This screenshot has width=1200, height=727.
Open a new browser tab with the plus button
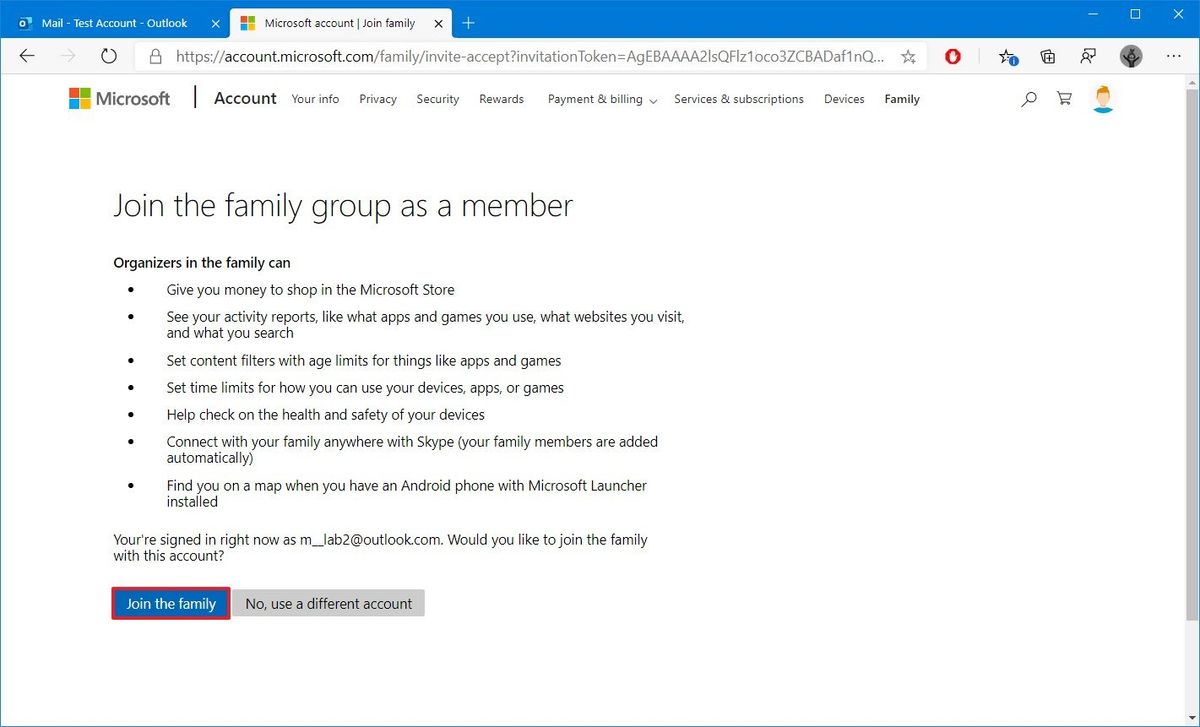[x=467, y=21]
